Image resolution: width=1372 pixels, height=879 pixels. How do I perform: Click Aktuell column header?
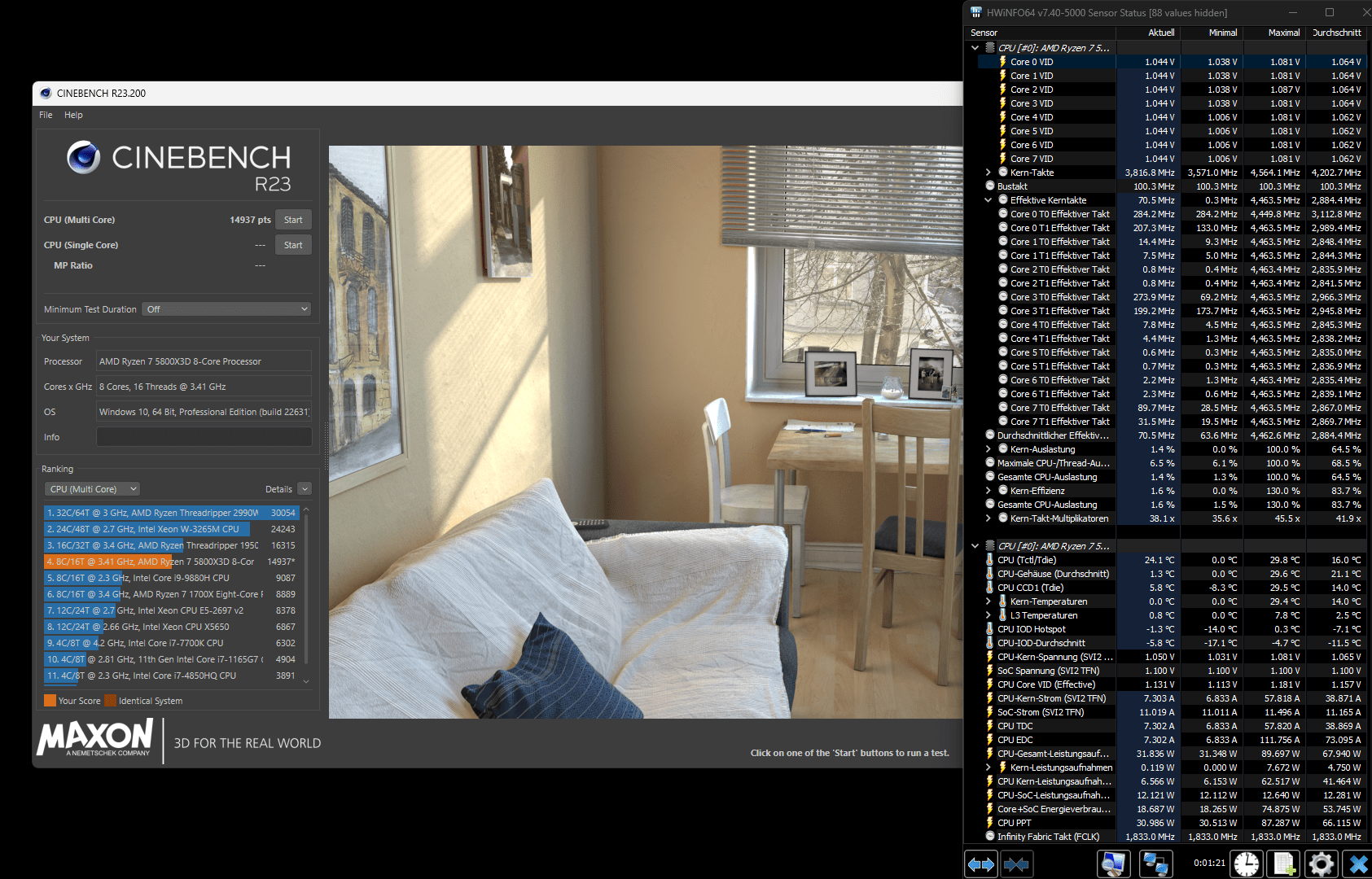pyautogui.click(x=1148, y=33)
